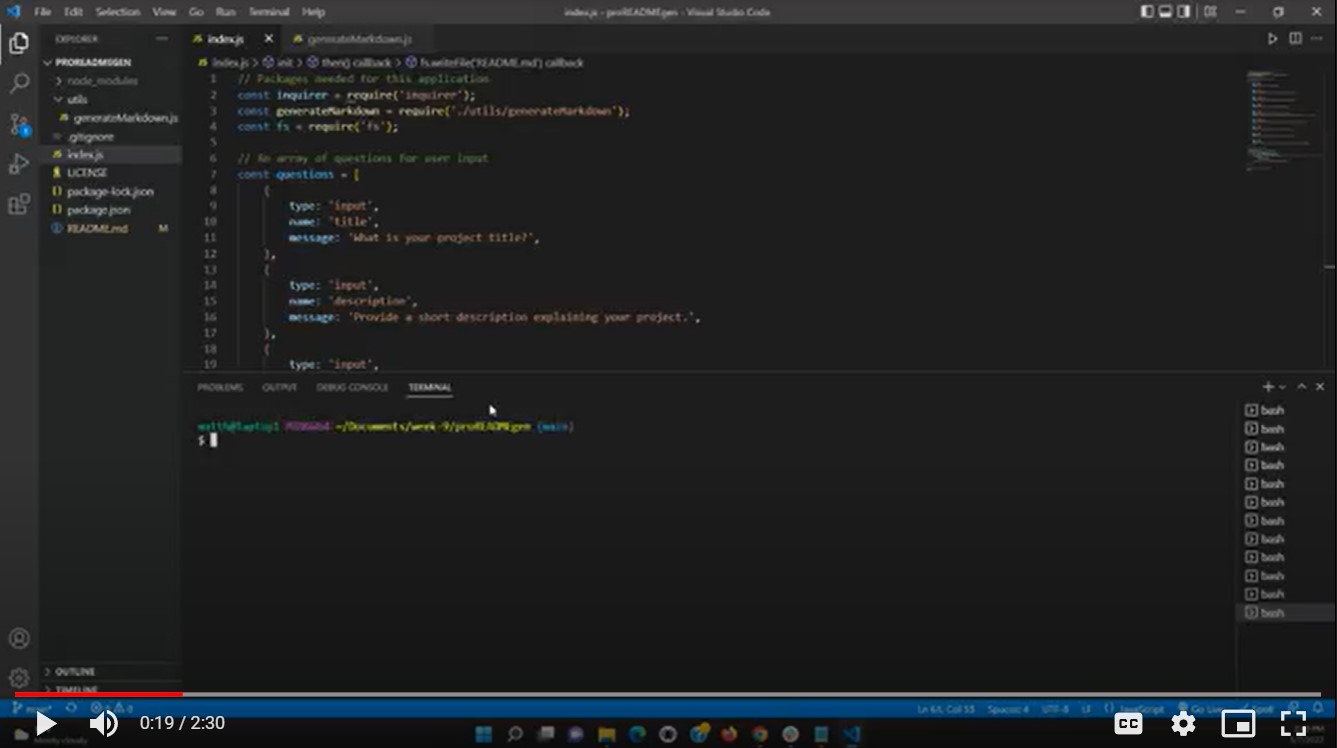Open package-lock.json in explorer
Viewport: 1337px width, 748px height.
coord(110,191)
